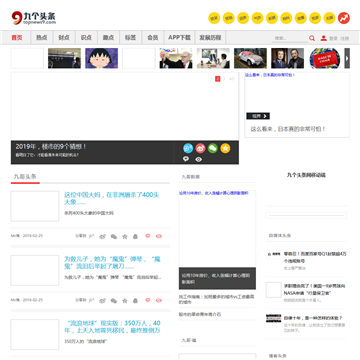Image resolution: width=360 pixels, height=360 pixels.
Task: Open comments on the 为救儿子 article
Action: coord(148,300)
